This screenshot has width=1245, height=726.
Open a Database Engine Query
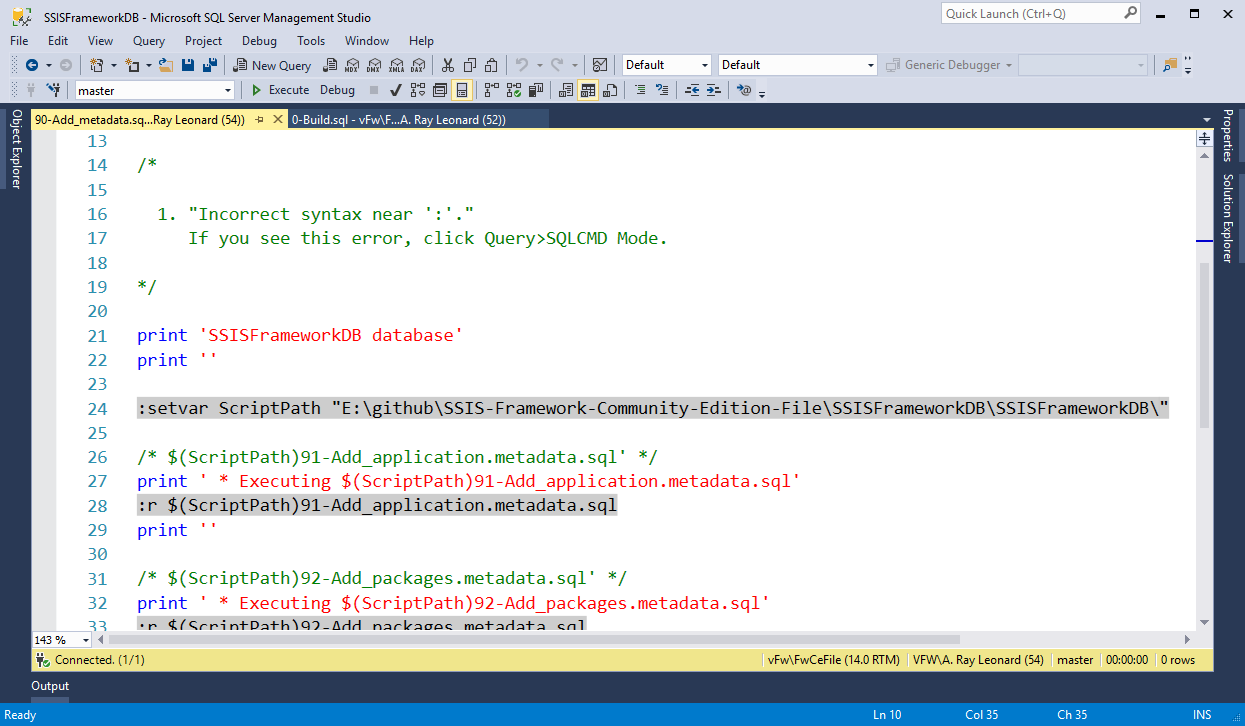(x=329, y=65)
